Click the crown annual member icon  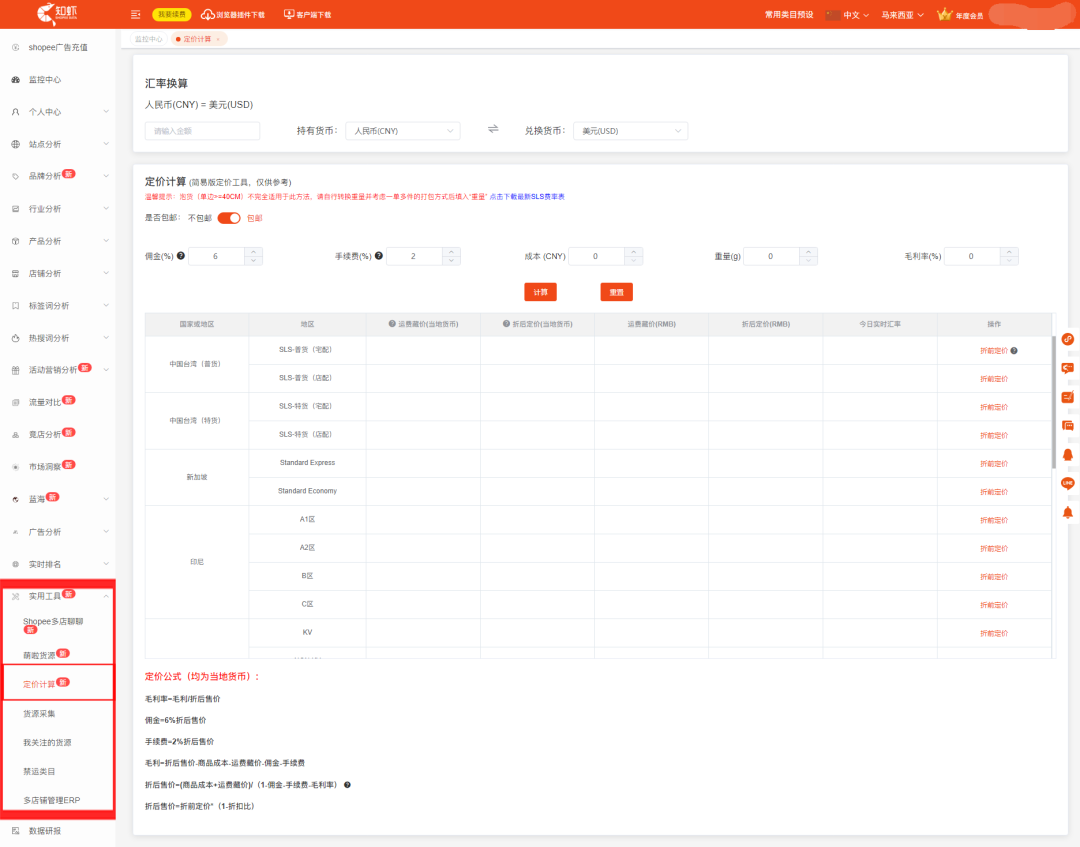tap(944, 14)
